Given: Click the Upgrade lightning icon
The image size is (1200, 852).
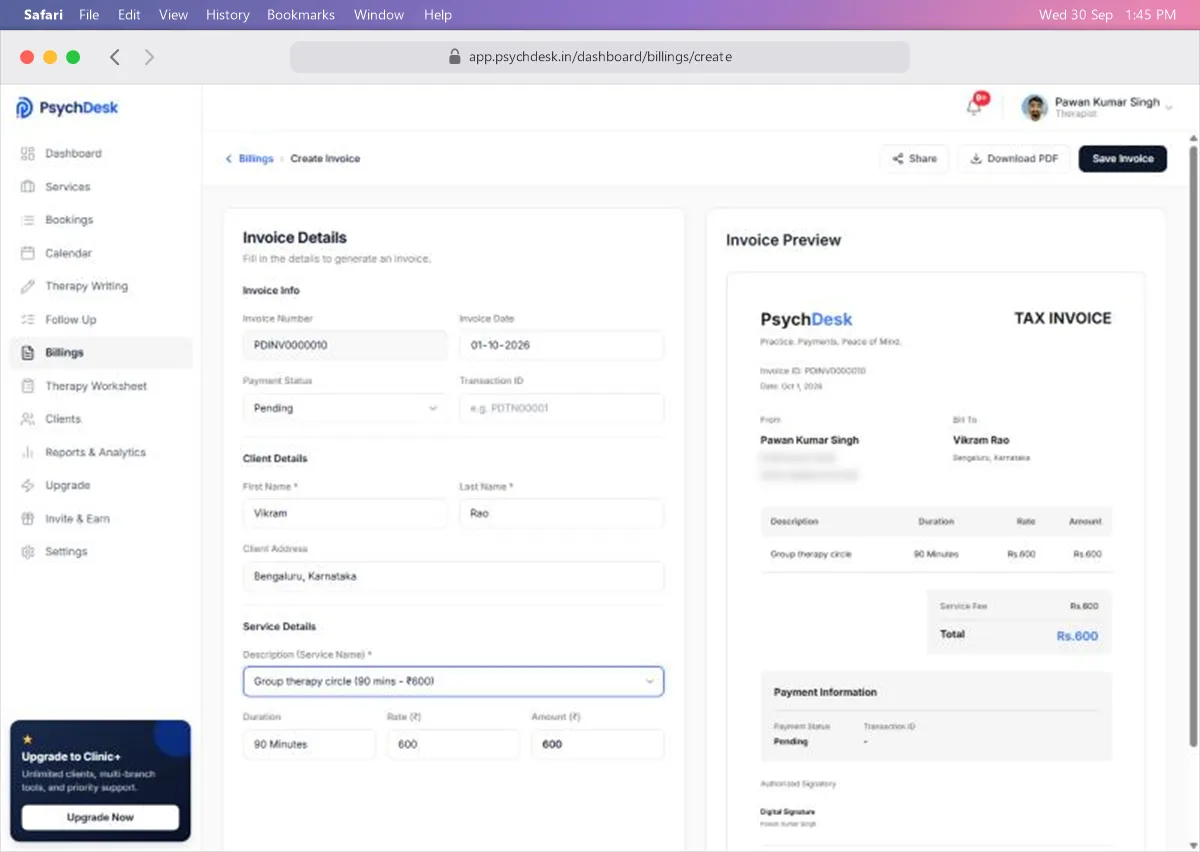Looking at the screenshot, I should coord(28,485).
